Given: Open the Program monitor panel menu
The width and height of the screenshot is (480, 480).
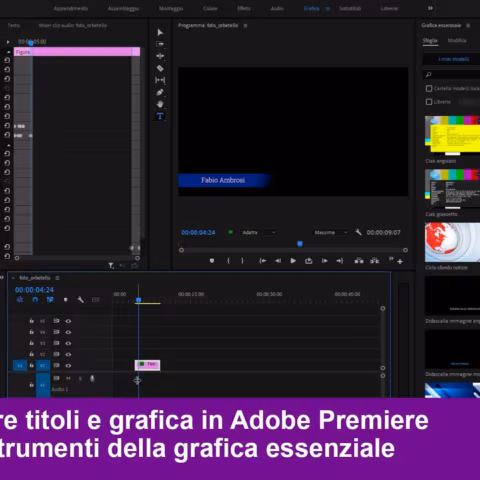Looking at the screenshot, I should click(246, 26).
